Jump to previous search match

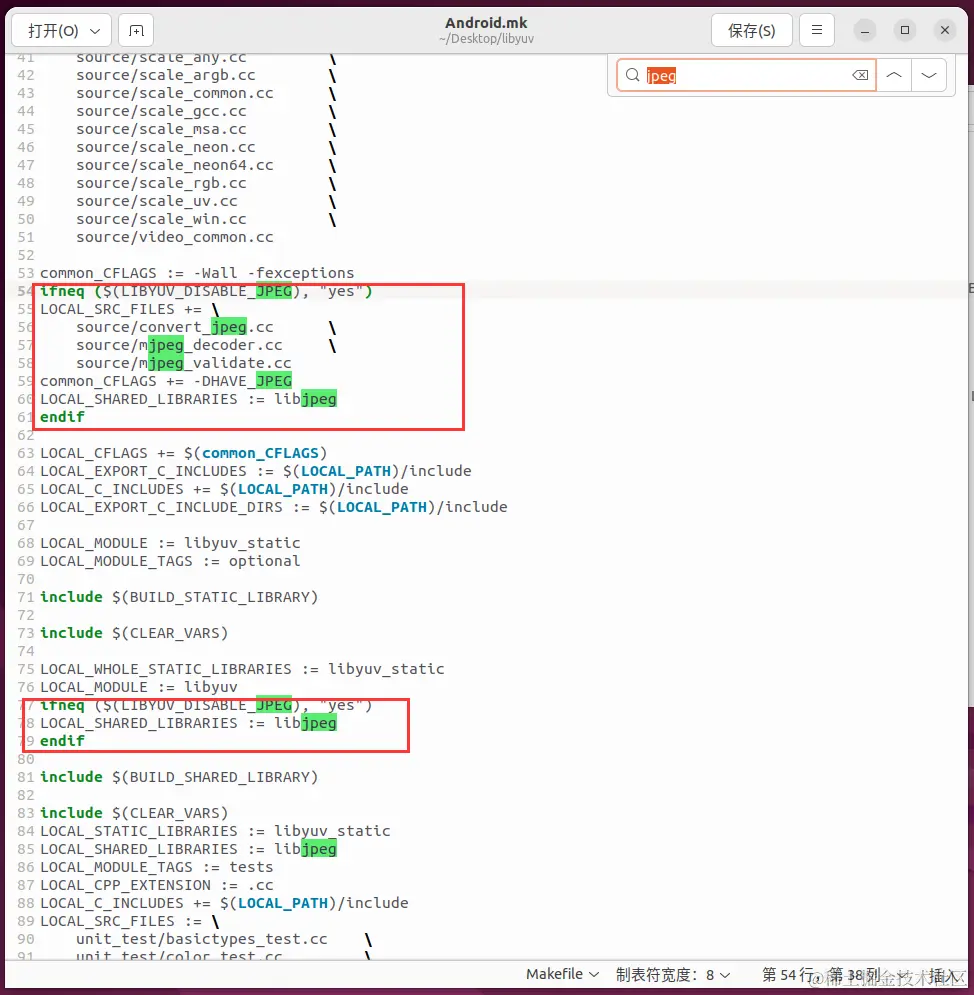tap(893, 76)
